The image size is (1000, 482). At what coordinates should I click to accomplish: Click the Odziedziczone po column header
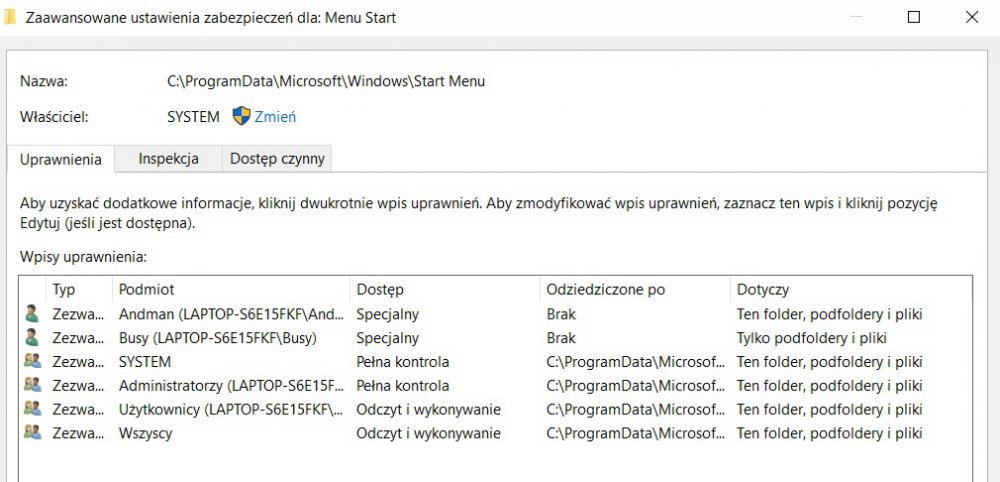[605, 290]
